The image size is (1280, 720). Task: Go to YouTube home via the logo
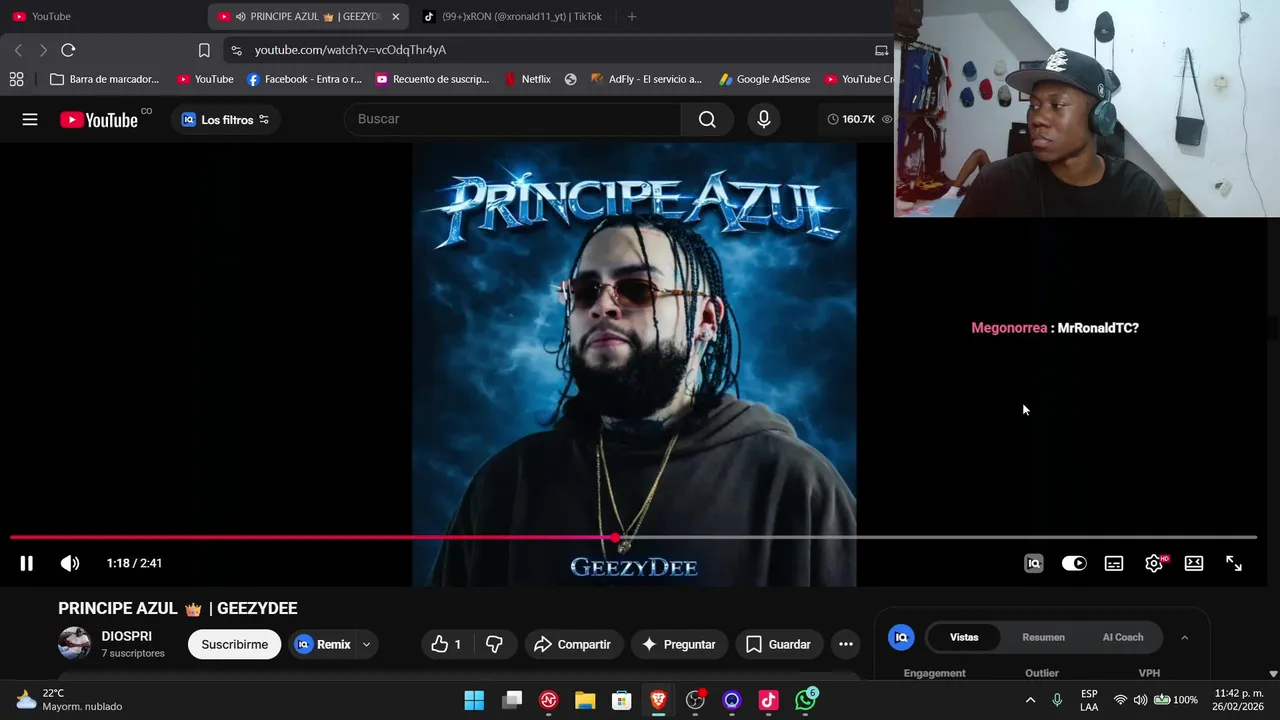click(99, 120)
